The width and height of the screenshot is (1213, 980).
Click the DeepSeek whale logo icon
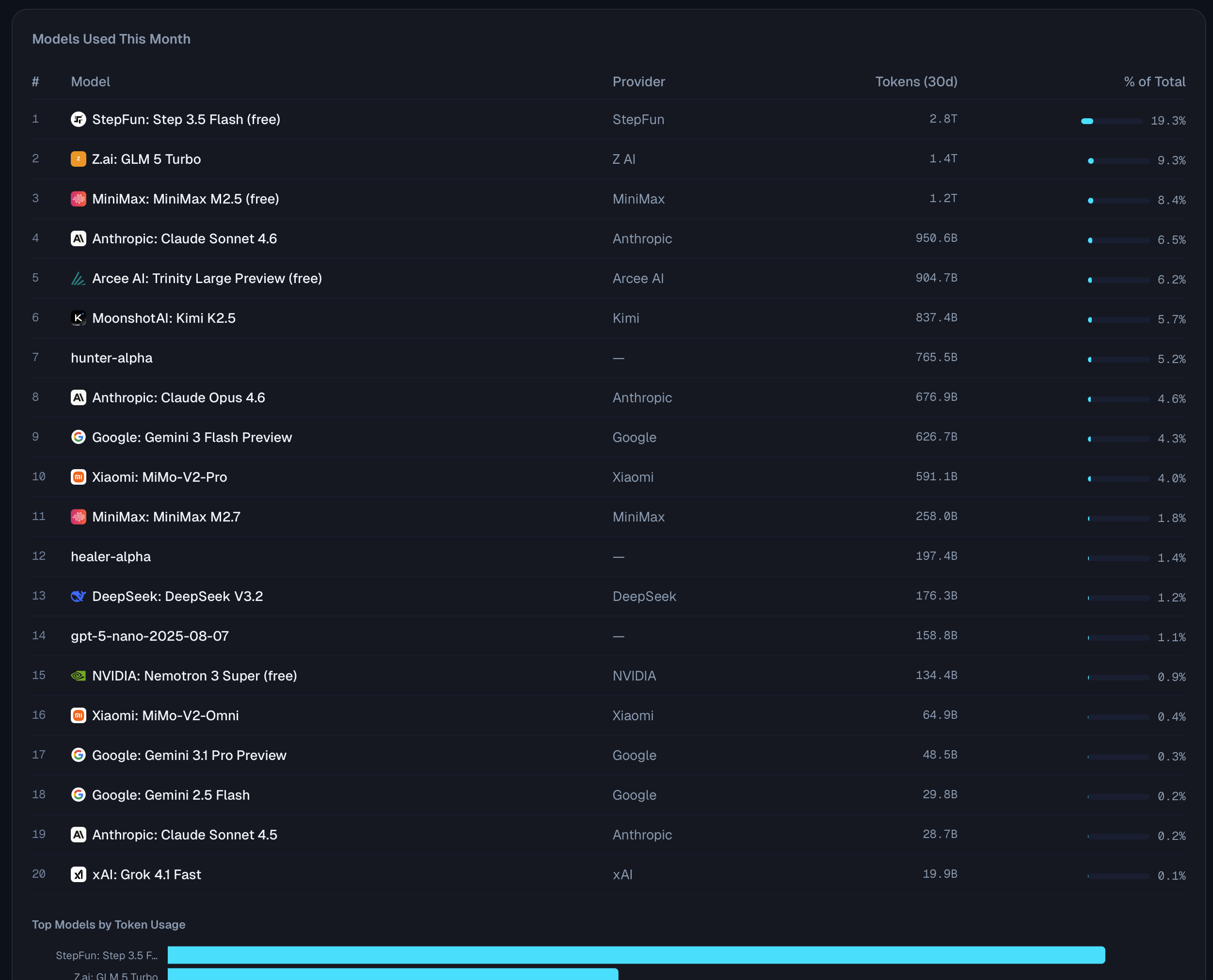[x=78, y=596]
